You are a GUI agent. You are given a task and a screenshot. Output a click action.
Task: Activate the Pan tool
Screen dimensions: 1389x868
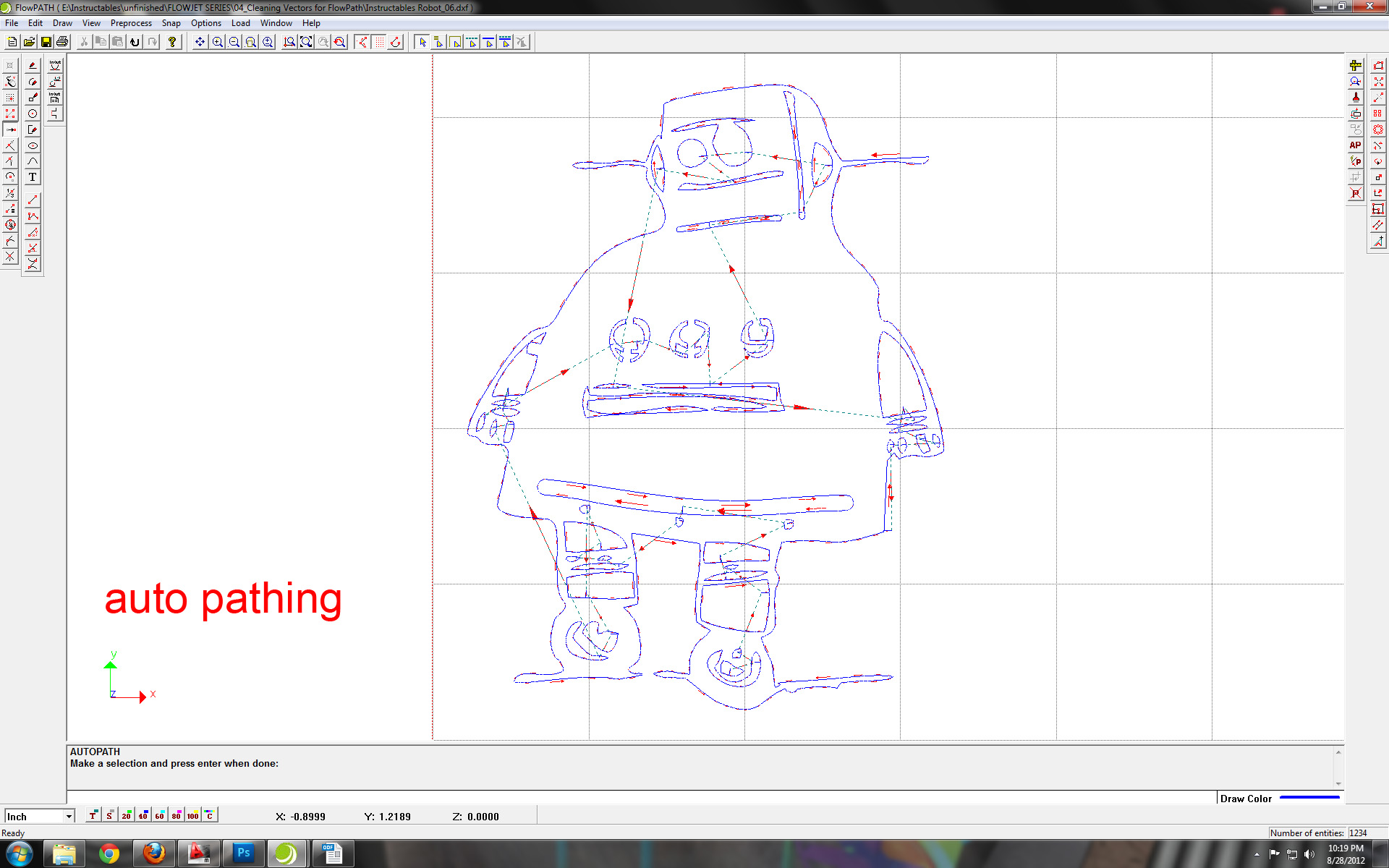200,41
